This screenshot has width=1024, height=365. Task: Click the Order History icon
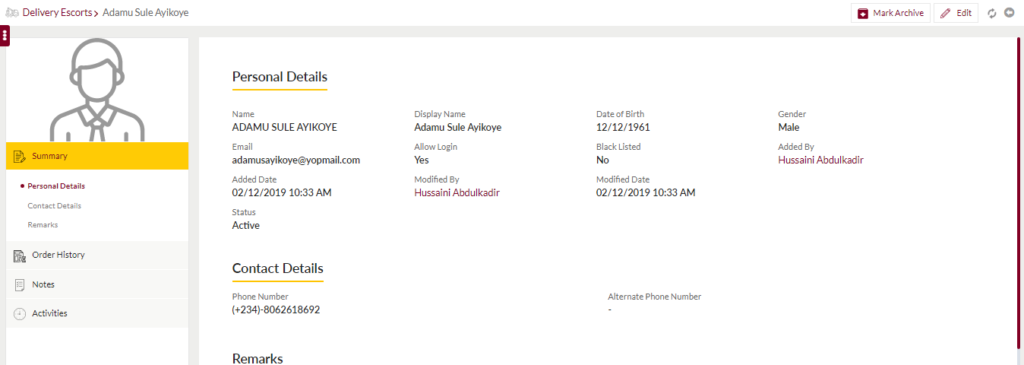tap(20, 255)
